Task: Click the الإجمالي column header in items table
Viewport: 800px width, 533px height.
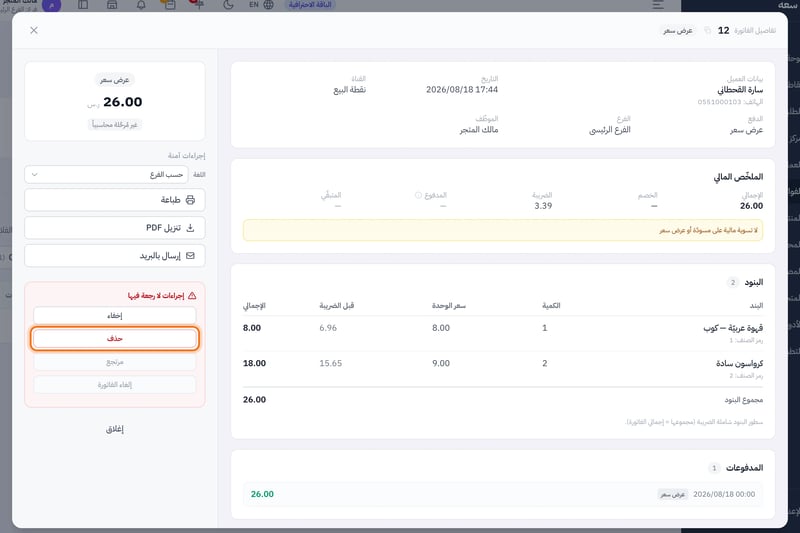Action: tap(254, 306)
